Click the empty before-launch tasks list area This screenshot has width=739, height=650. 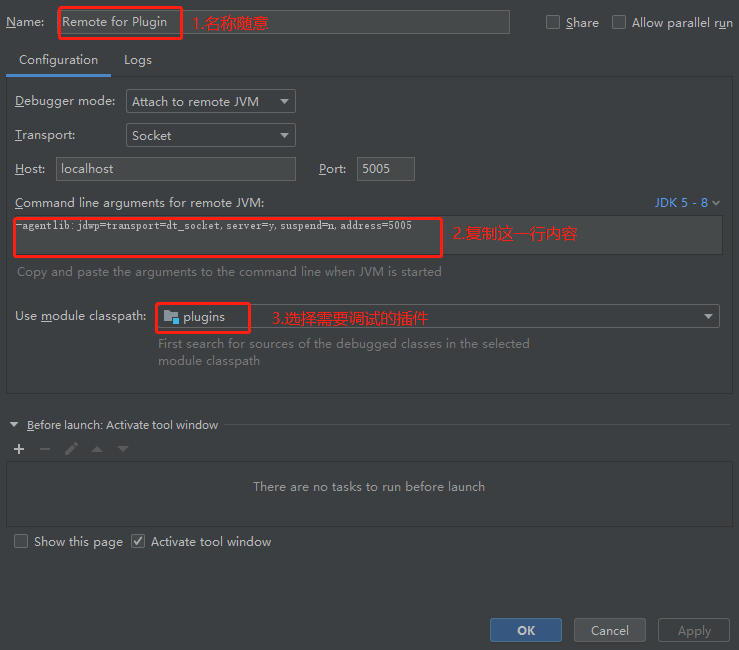click(x=369, y=494)
